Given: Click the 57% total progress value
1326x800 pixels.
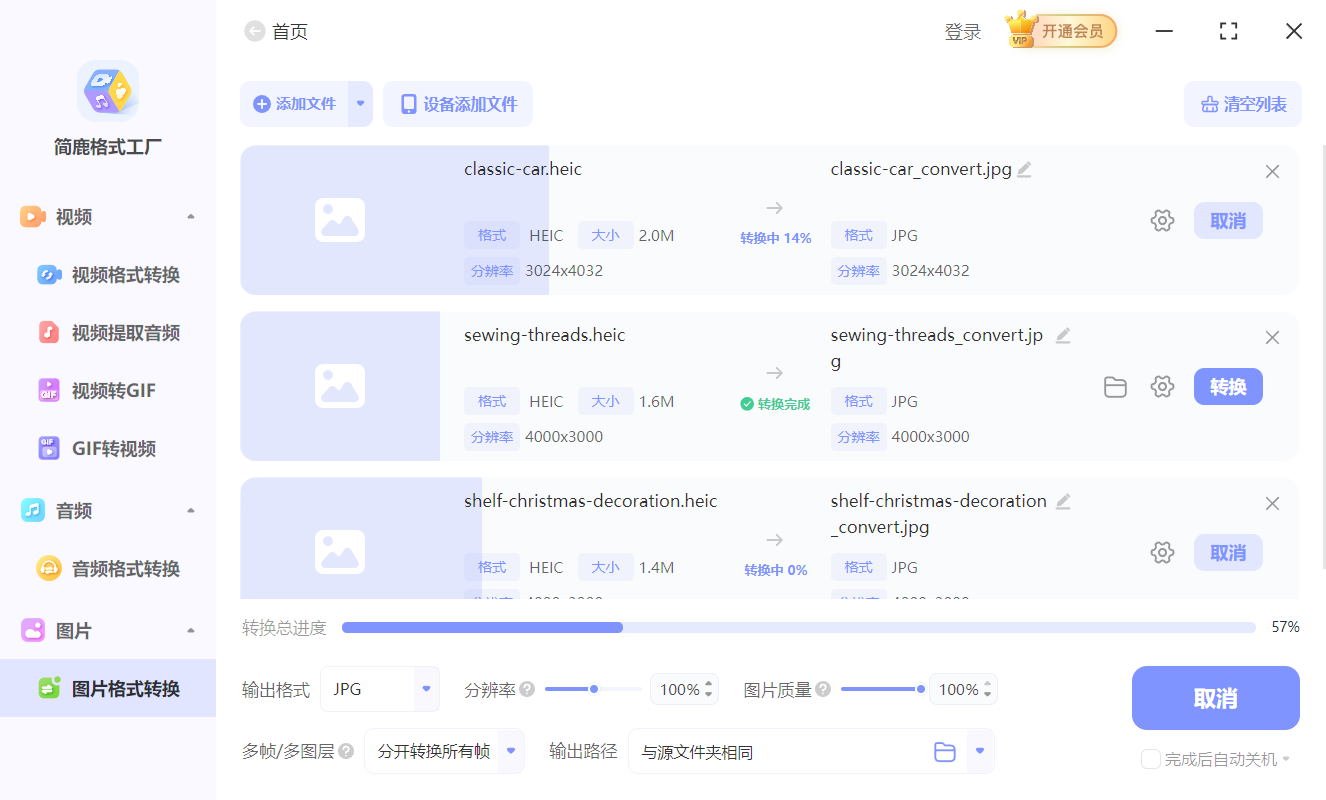Looking at the screenshot, I should (x=1285, y=627).
